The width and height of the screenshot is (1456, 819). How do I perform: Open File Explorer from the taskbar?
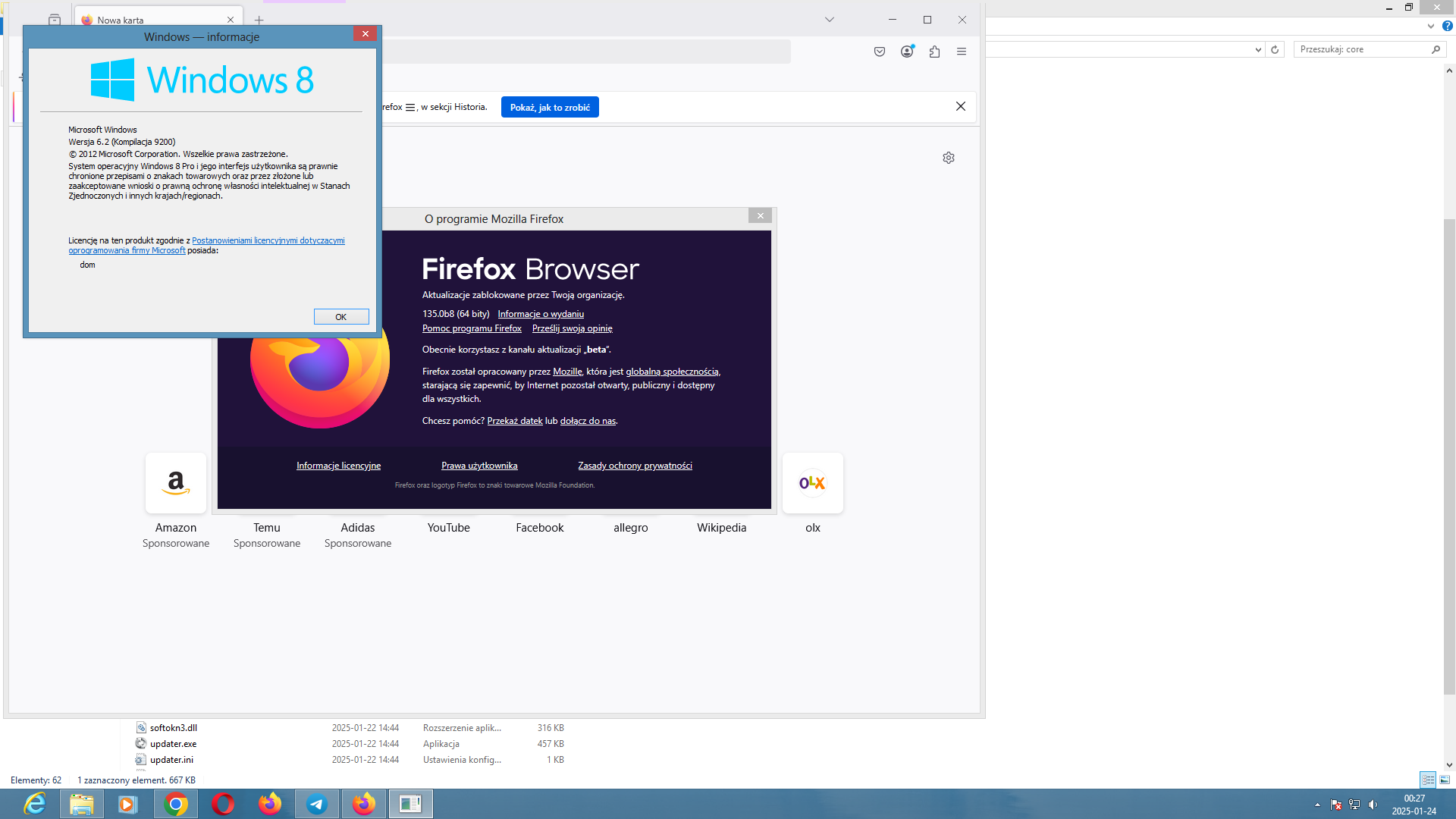(82, 804)
